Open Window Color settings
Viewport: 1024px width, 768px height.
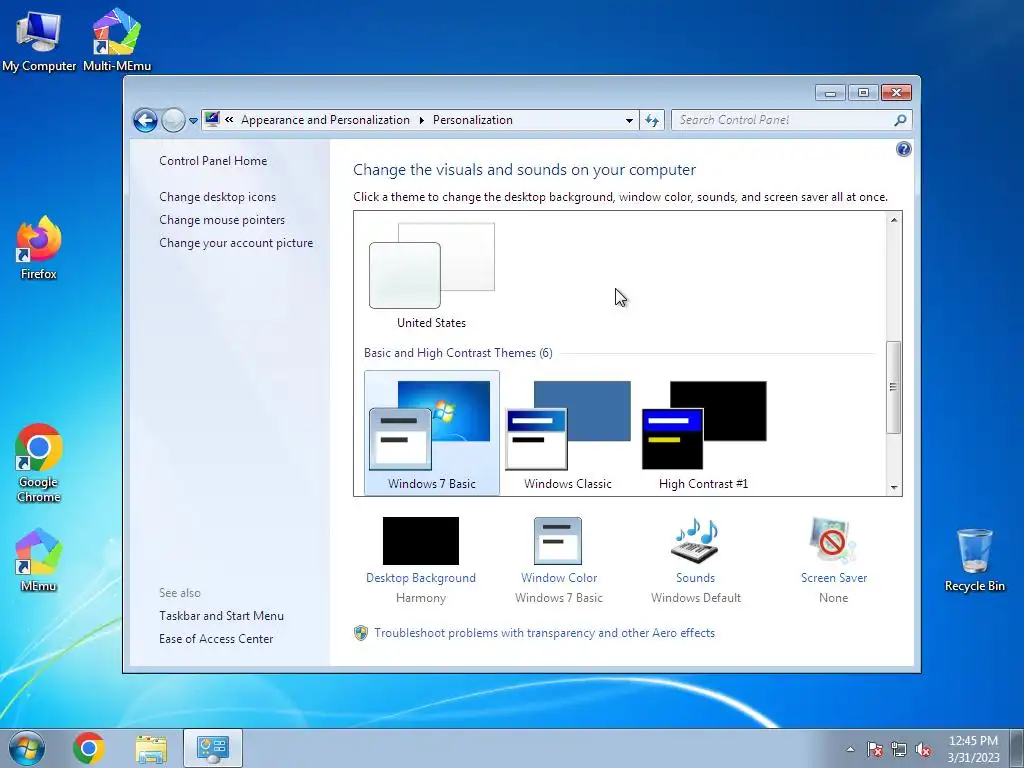point(558,560)
